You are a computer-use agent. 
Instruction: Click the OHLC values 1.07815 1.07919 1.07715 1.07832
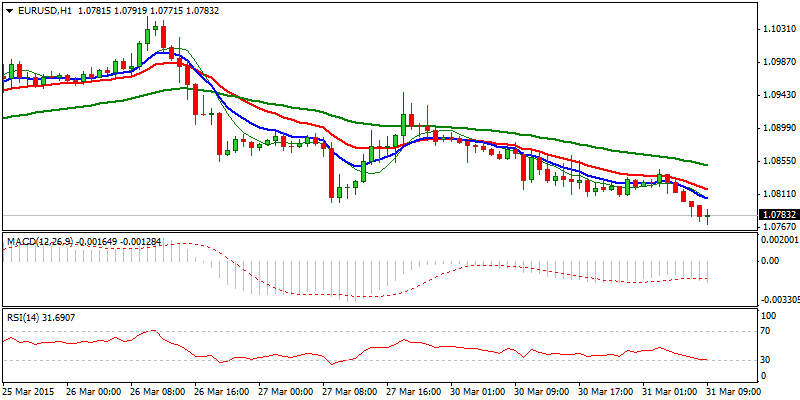(148, 11)
